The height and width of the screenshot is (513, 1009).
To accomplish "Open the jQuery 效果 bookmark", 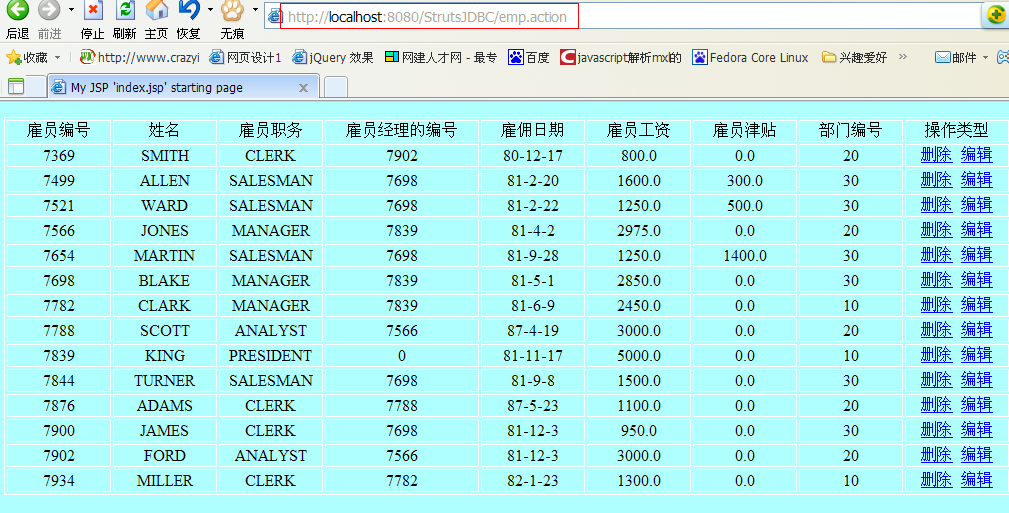I will point(333,57).
